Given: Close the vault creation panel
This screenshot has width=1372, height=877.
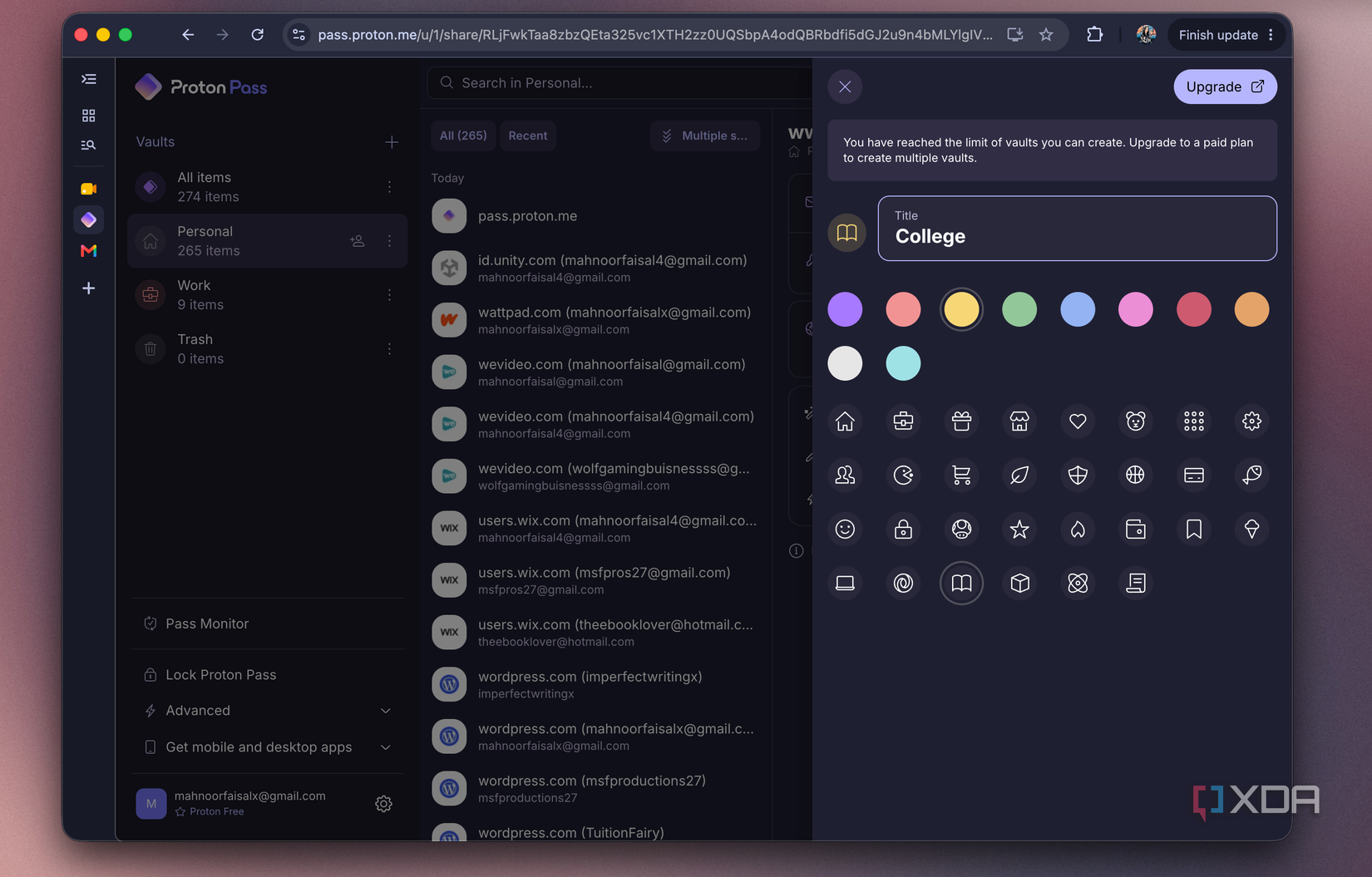Looking at the screenshot, I should 845,86.
